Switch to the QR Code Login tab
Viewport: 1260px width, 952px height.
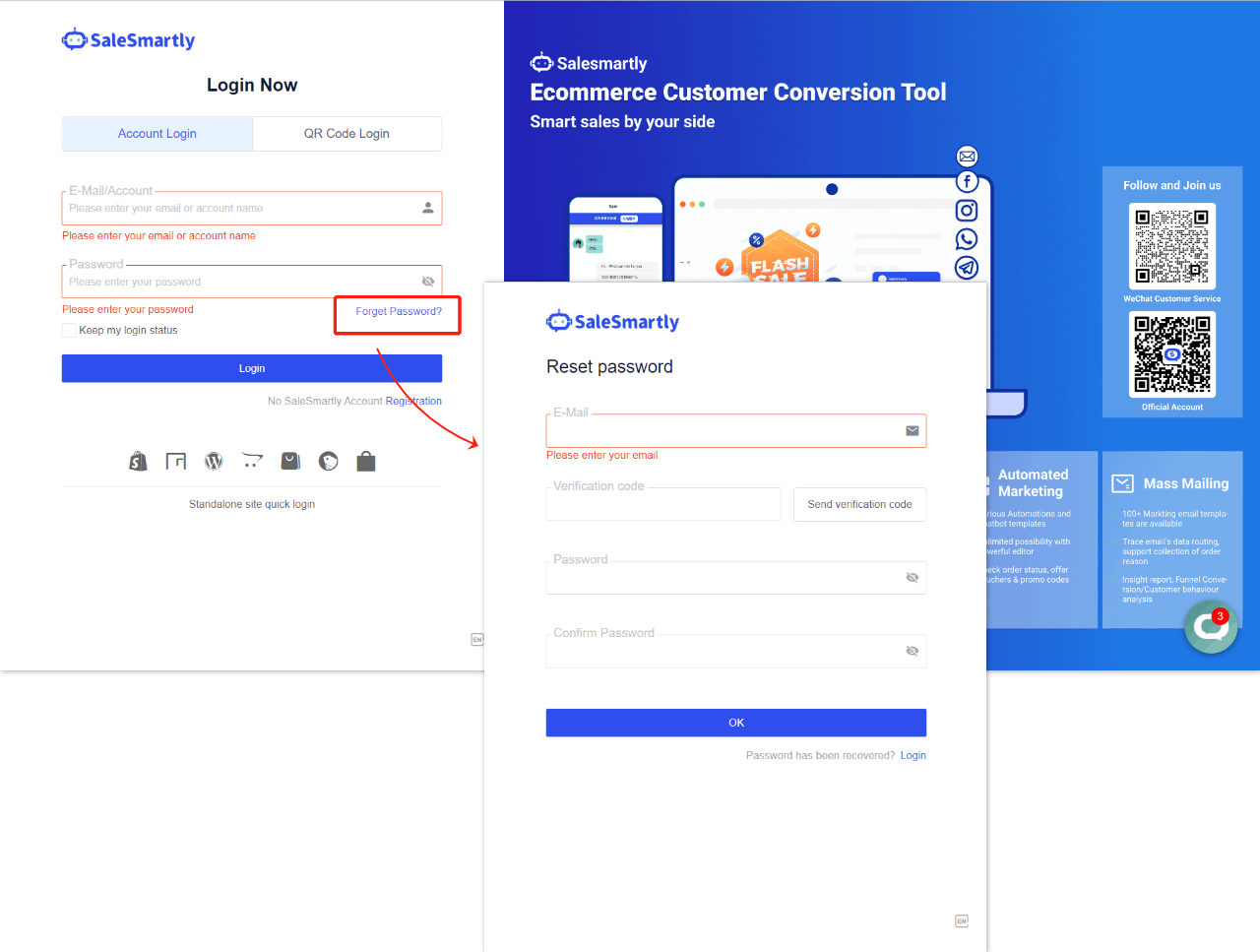tap(346, 134)
